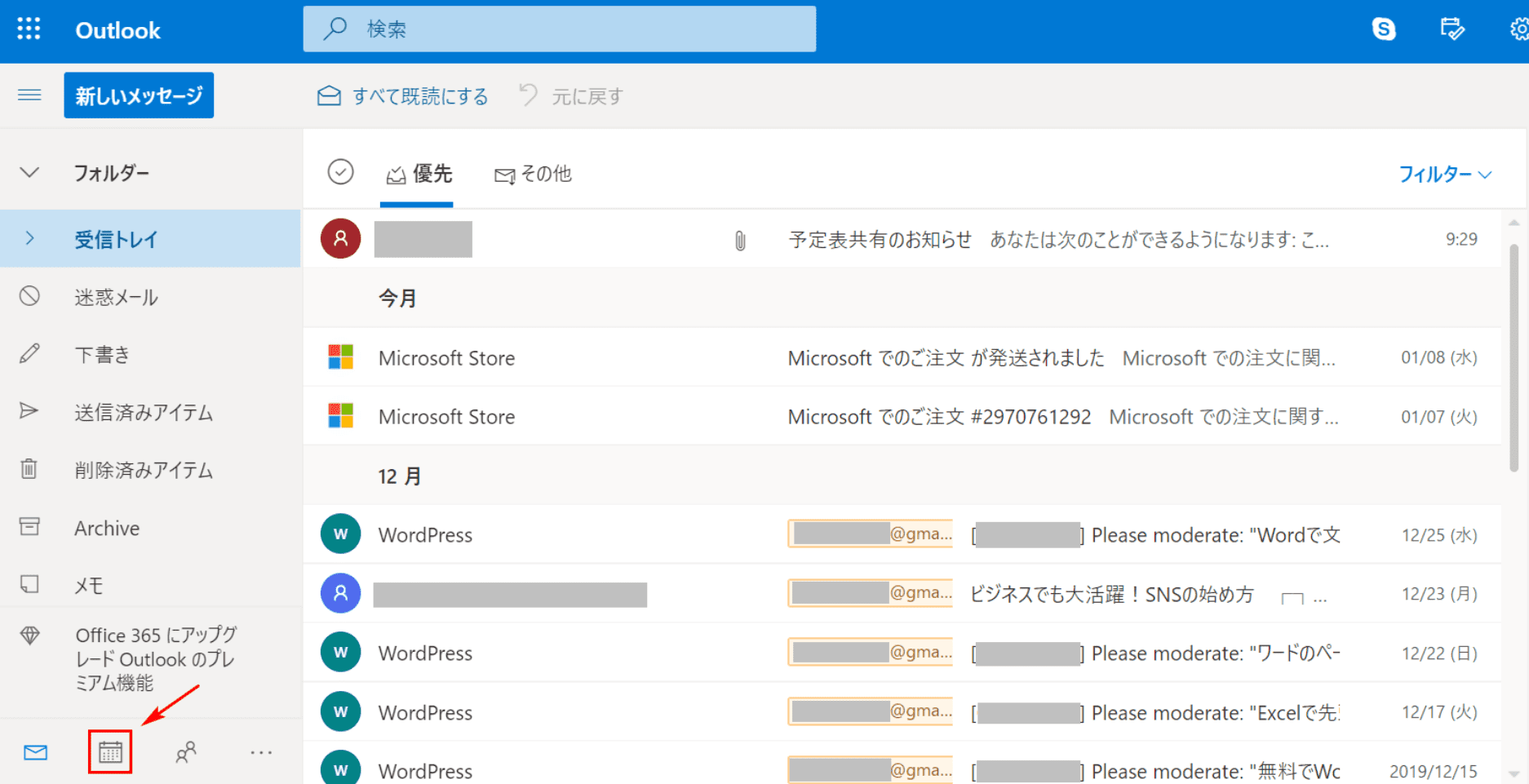The image size is (1529, 784).
Task: Click the dark red sender avatar for 予定表共有のお知らせ
Action: (341, 239)
